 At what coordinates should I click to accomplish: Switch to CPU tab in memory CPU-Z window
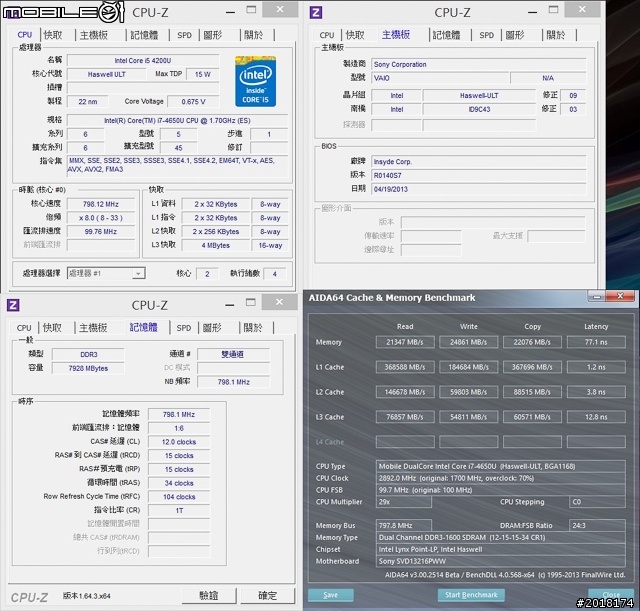(24, 328)
